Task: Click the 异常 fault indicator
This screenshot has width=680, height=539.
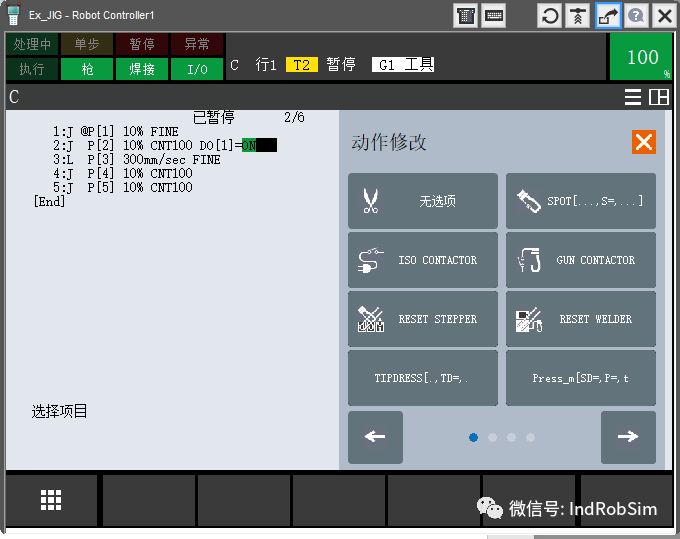Action: pyautogui.click(x=197, y=44)
